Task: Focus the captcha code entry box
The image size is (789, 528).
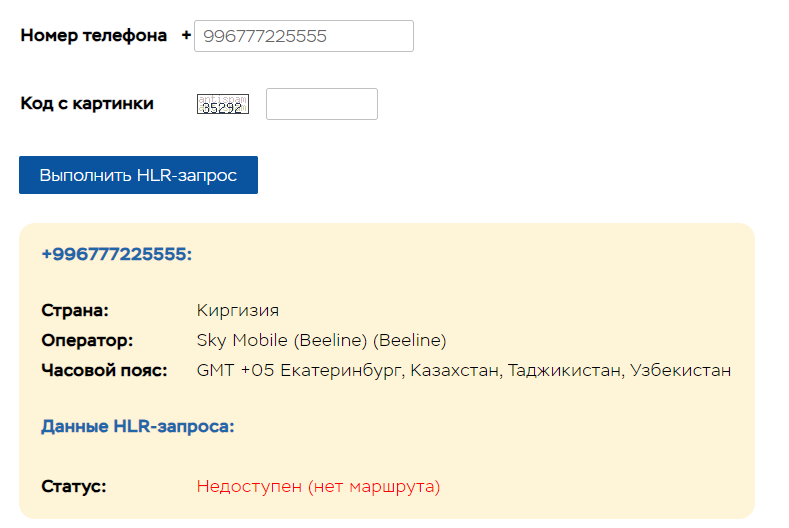Action: pyautogui.click(x=321, y=104)
